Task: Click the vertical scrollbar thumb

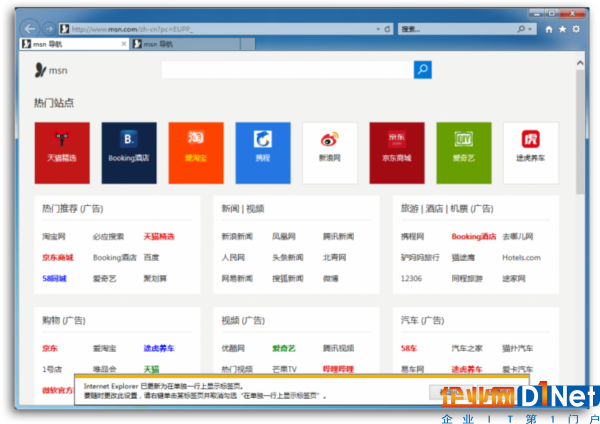Action: click(580, 132)
